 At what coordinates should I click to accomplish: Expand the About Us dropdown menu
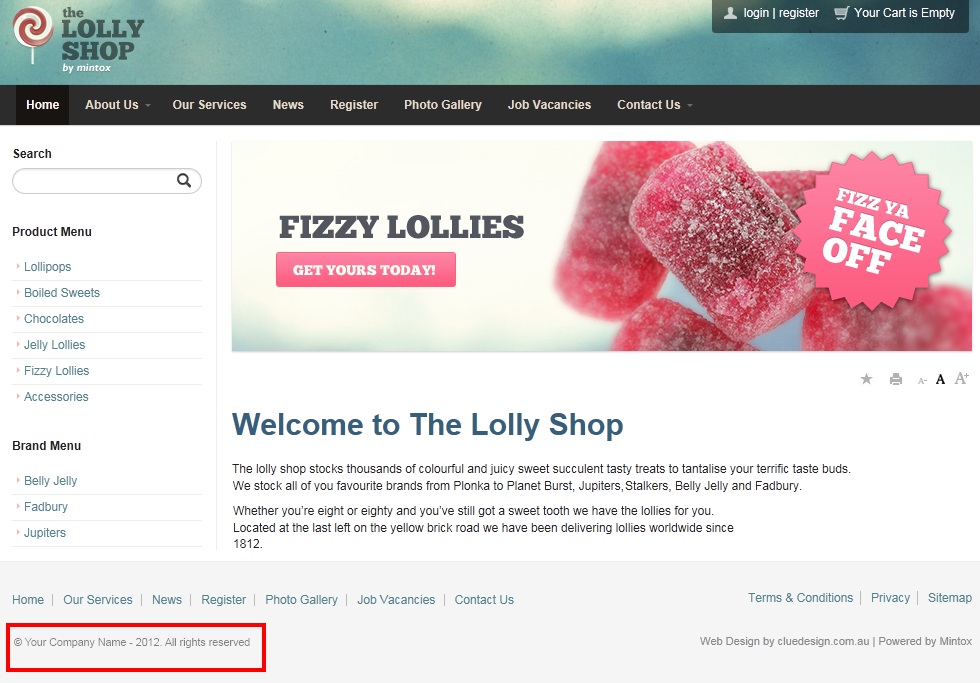pos(118,105)
